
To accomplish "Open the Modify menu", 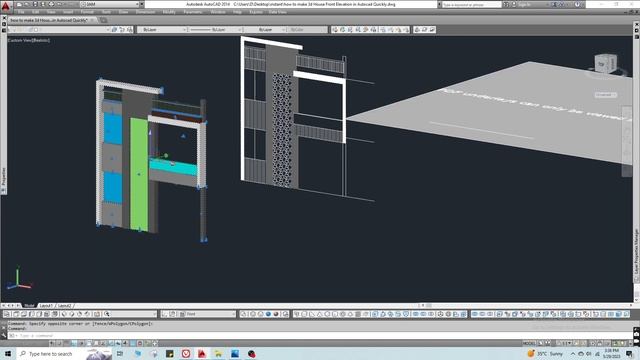I will 169,12.
